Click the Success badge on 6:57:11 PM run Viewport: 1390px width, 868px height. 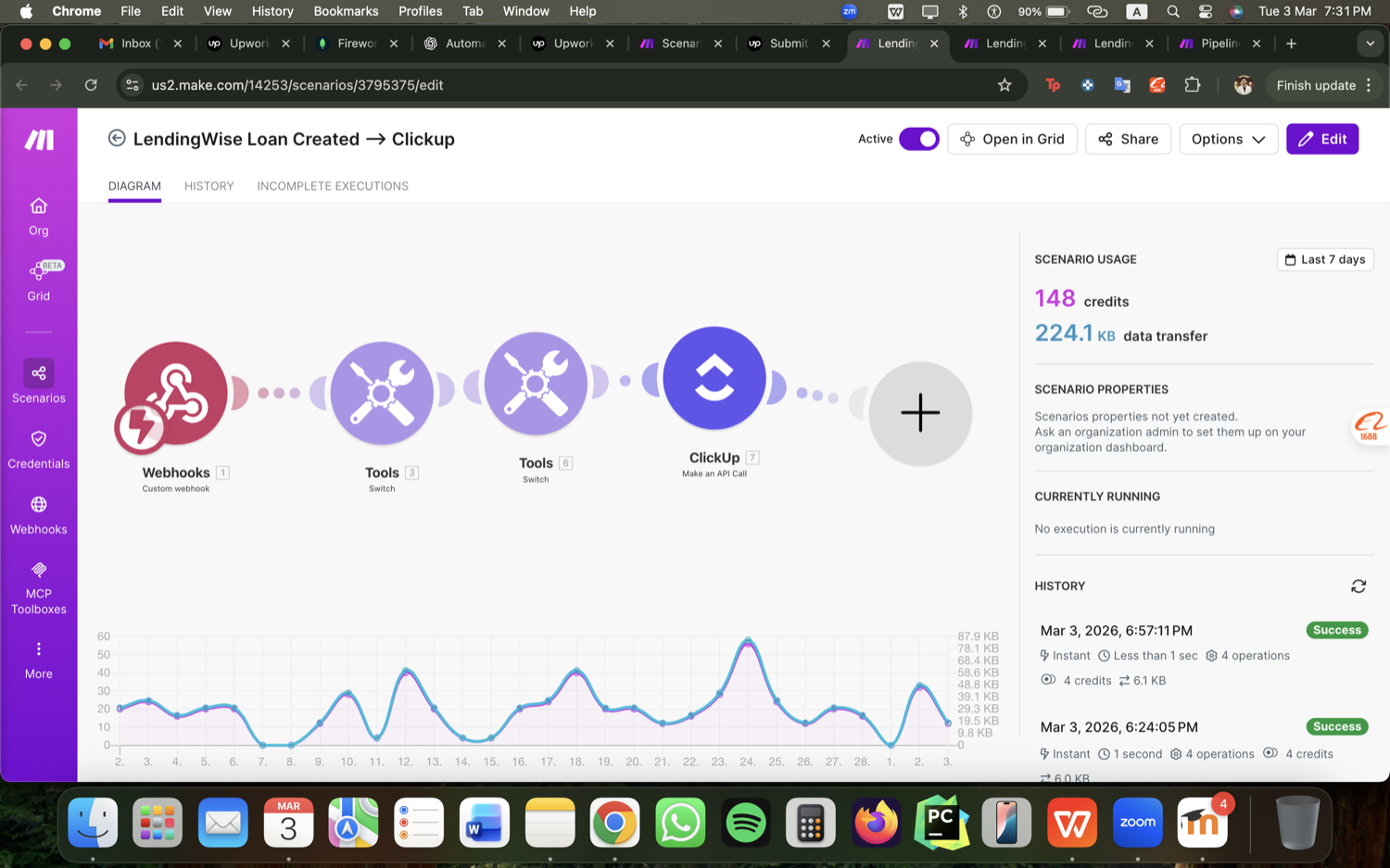pyautogui.click(x=1337, y=630)
